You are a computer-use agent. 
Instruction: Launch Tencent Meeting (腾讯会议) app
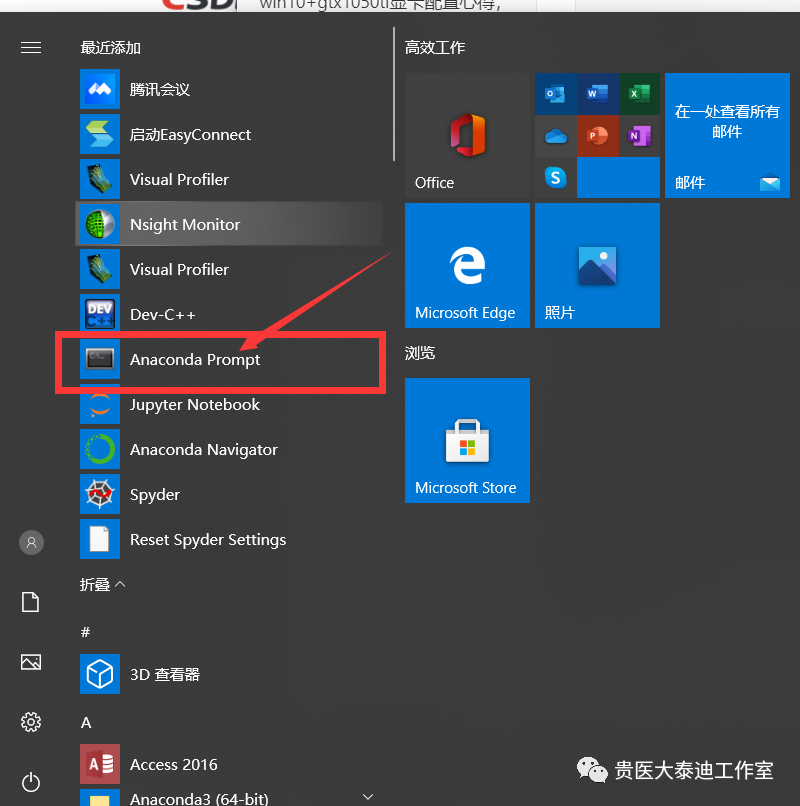click(x=230, y=89)
